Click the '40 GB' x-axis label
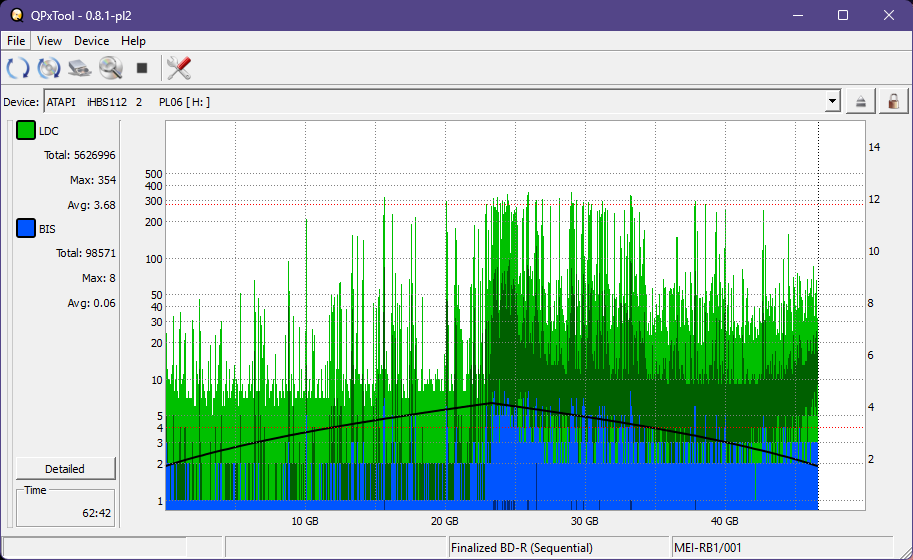The height and width of the screenshot is (560, 913). point(724,521)
